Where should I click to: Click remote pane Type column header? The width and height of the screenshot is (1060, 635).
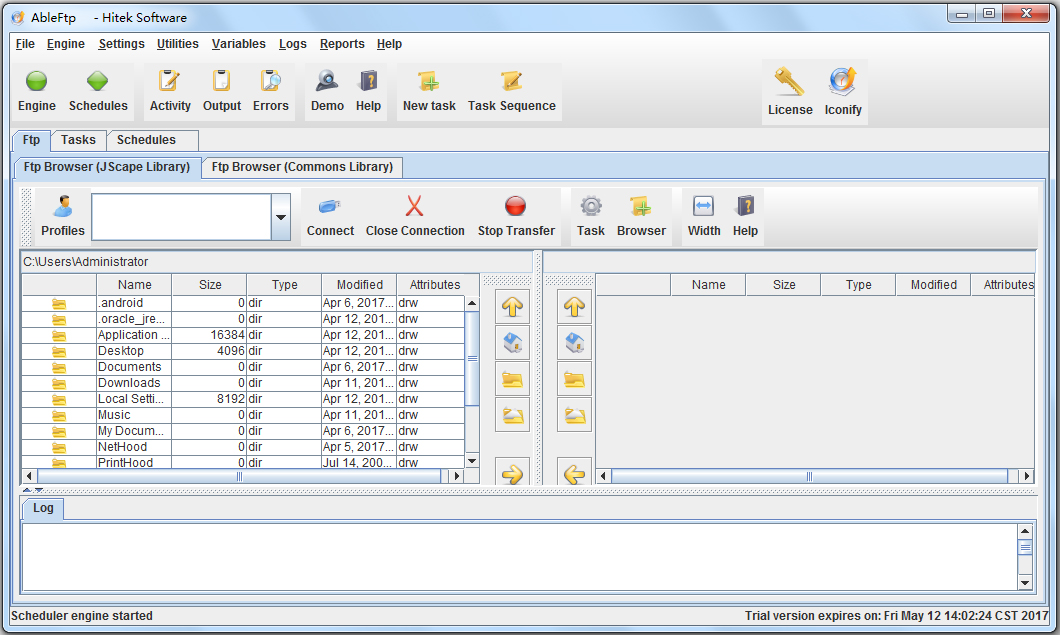pyautogui.click(x=858, y=285)
